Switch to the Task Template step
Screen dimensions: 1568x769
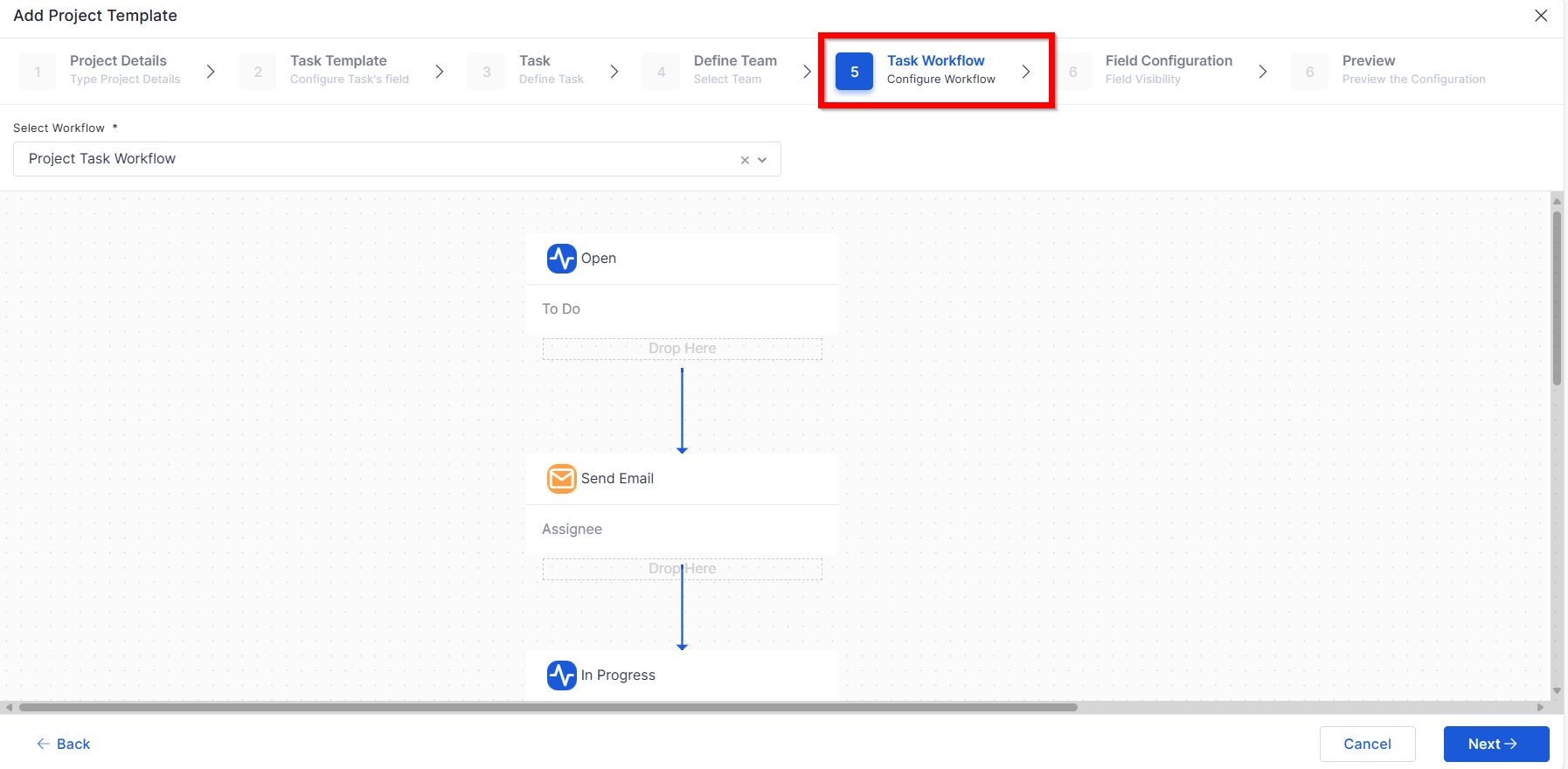point(350,69)
